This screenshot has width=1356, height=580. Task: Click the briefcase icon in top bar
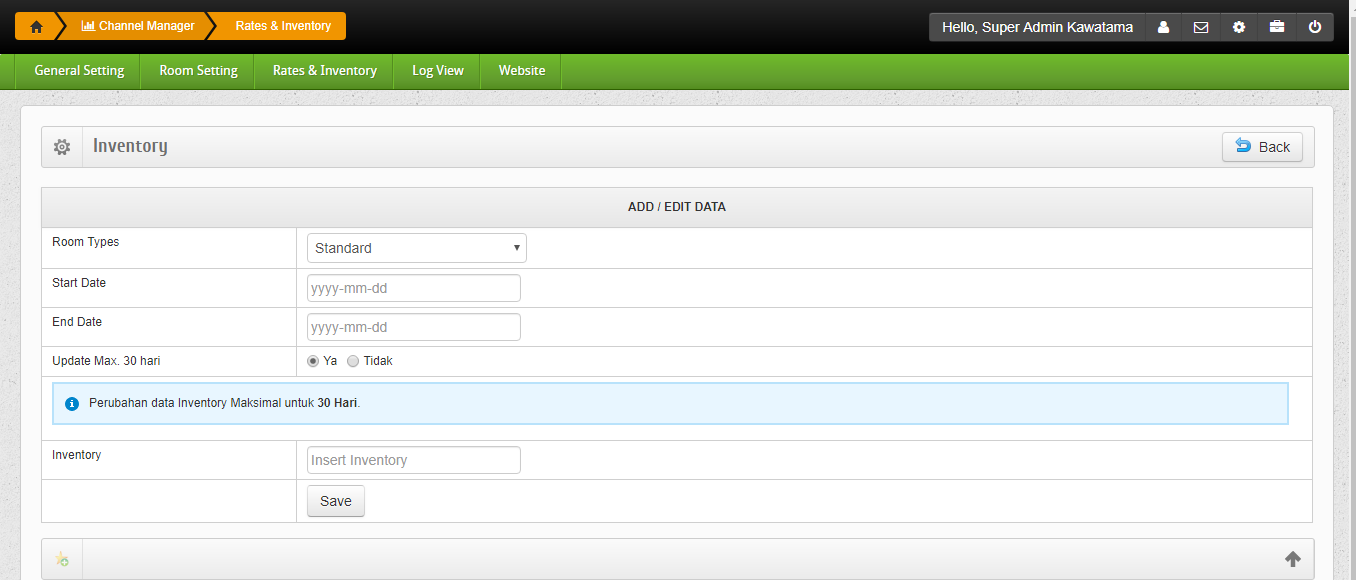pos(1277,28)
